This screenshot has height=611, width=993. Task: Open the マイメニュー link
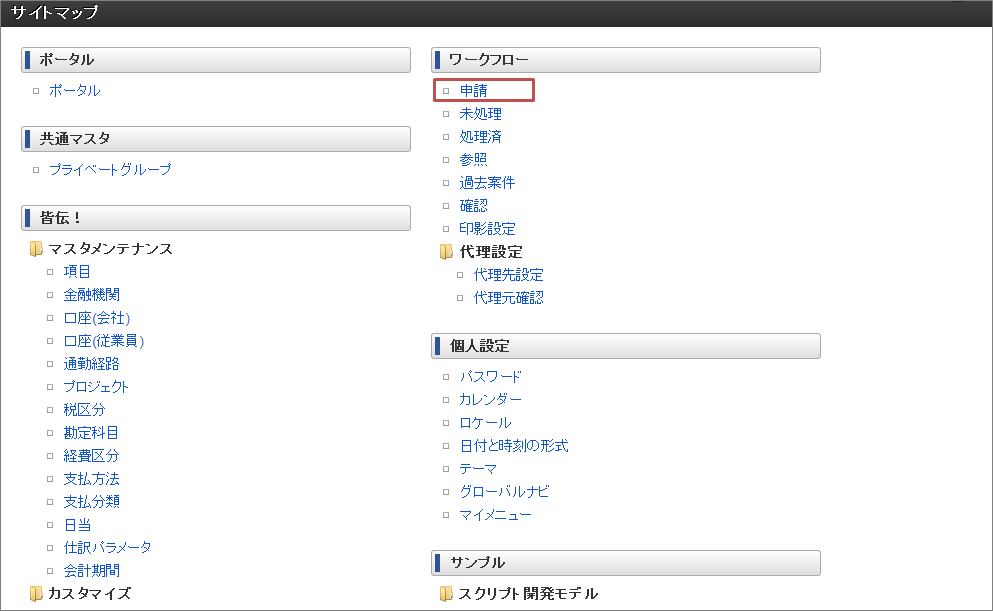(496, 515)
